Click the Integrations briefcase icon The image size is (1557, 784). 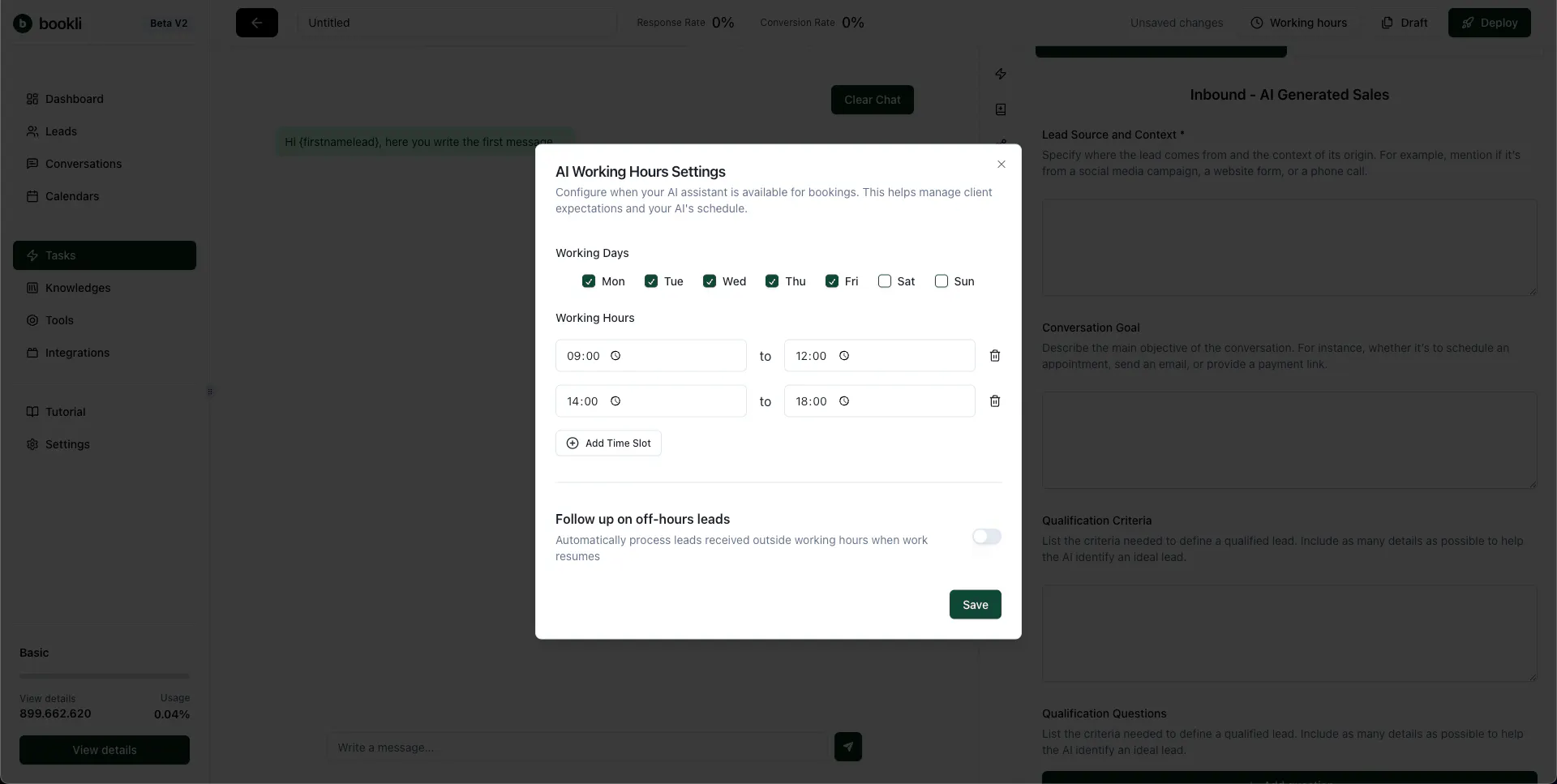point(32,353)
